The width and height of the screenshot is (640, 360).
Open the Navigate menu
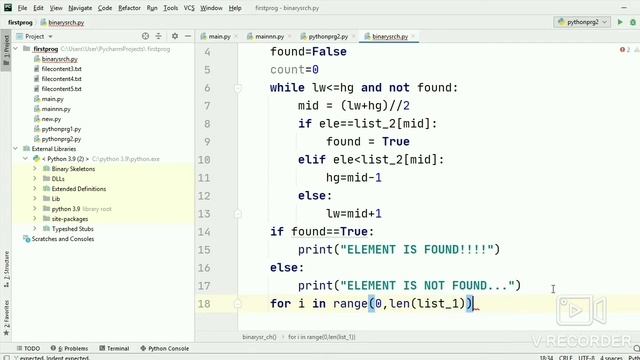tap(80, 8)
